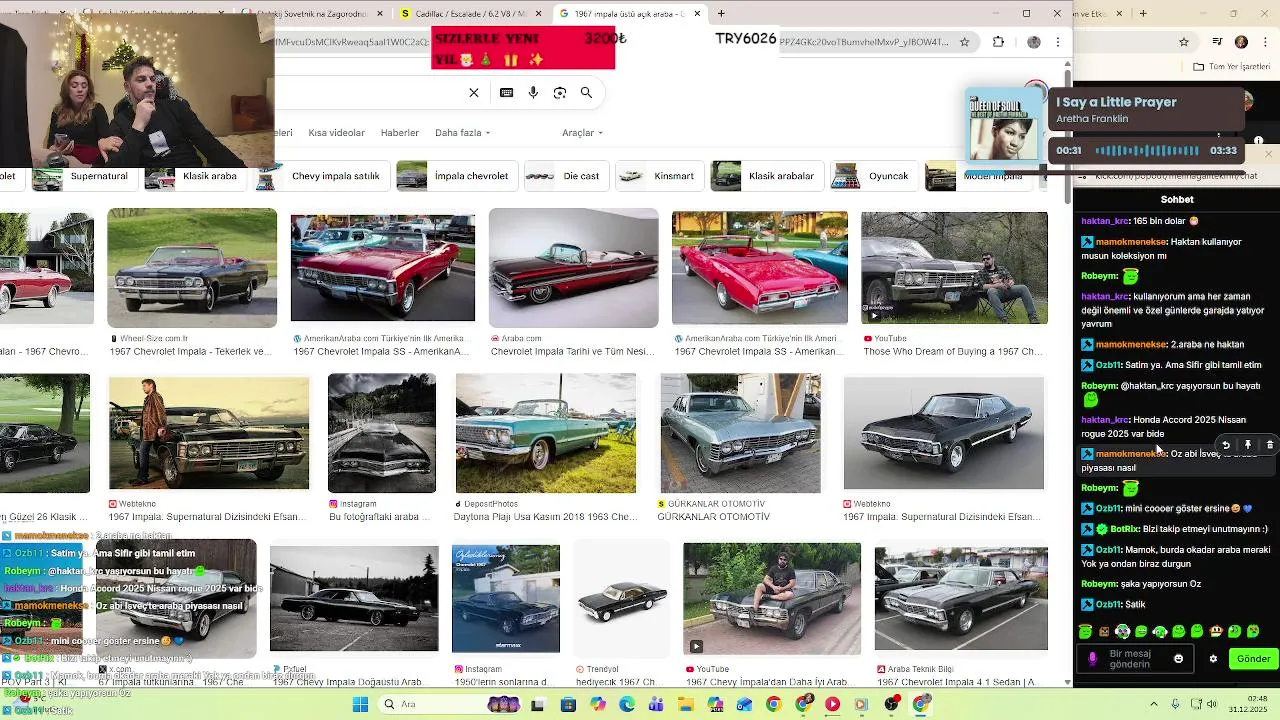Filter images by Supernatural chip
Viewport: 1280px width, 720px height.
pyautogui.click(x=83, y=176)
